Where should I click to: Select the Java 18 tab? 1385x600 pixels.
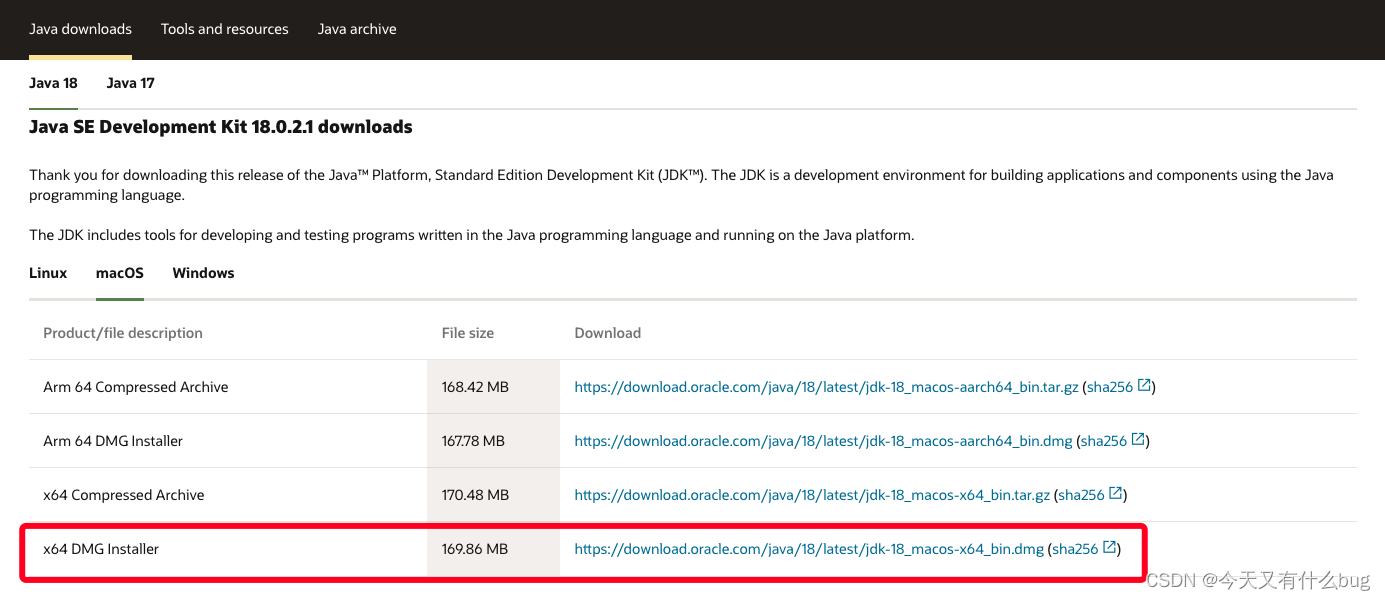(53, 83)
